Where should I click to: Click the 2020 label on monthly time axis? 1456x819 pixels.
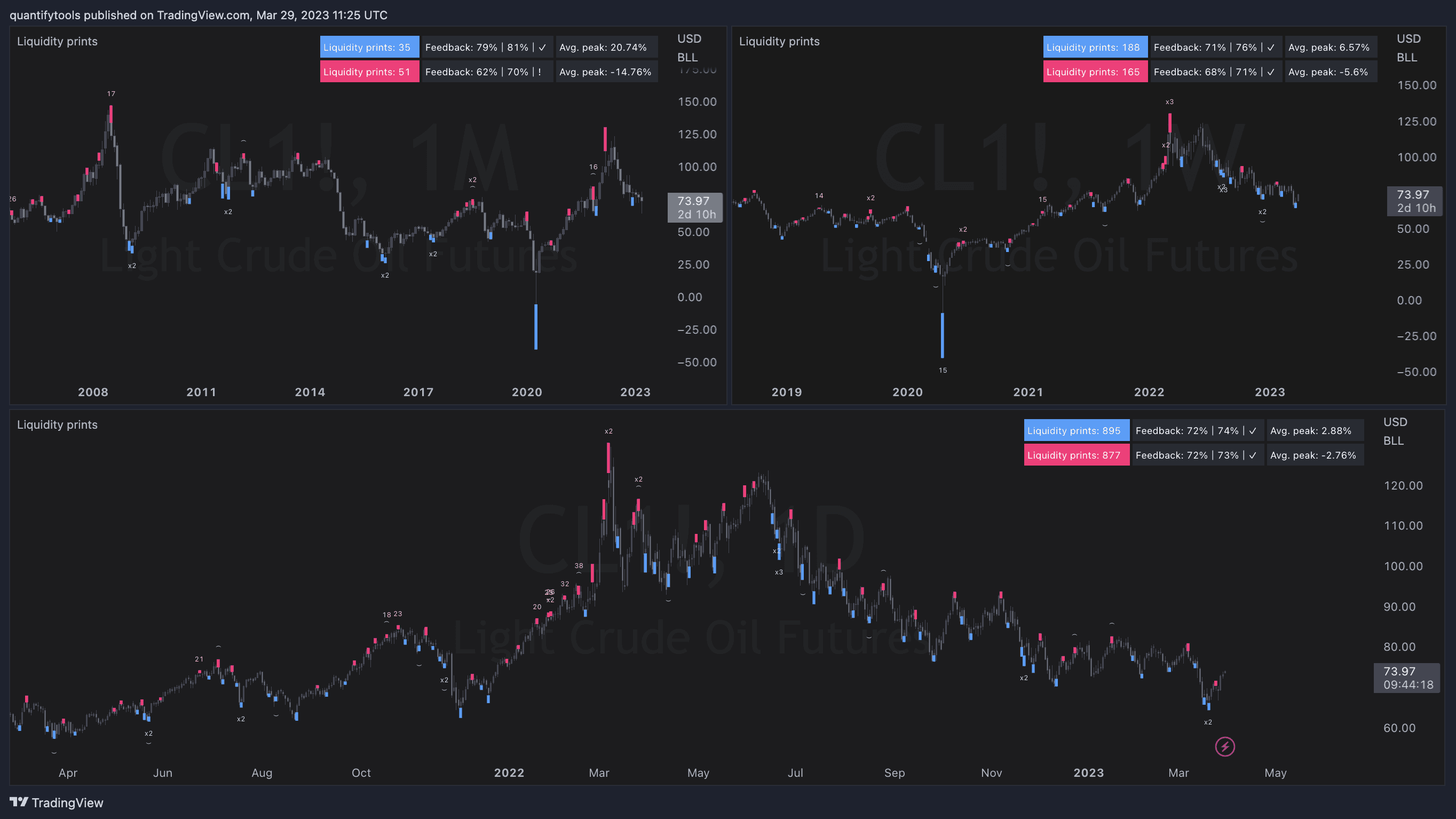(526, 392)
